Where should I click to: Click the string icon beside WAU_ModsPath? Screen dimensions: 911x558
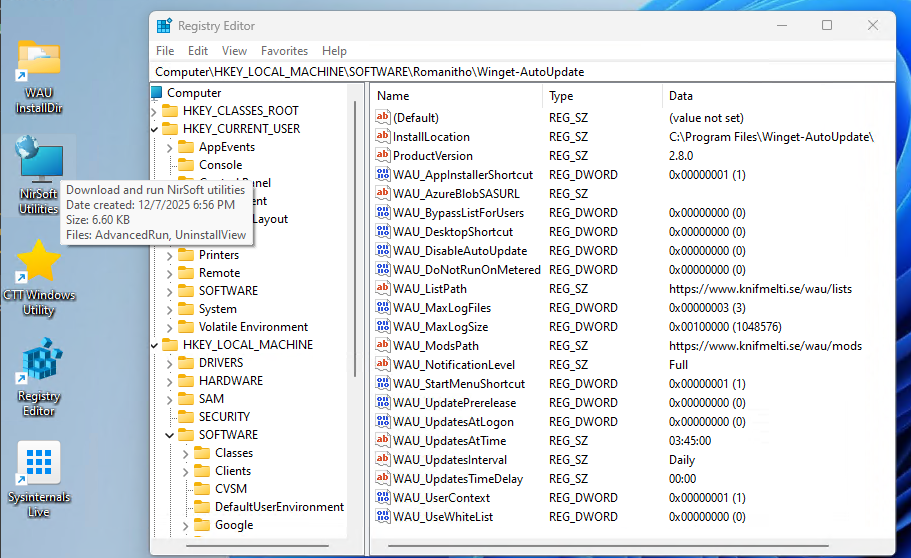click(382, 345)
